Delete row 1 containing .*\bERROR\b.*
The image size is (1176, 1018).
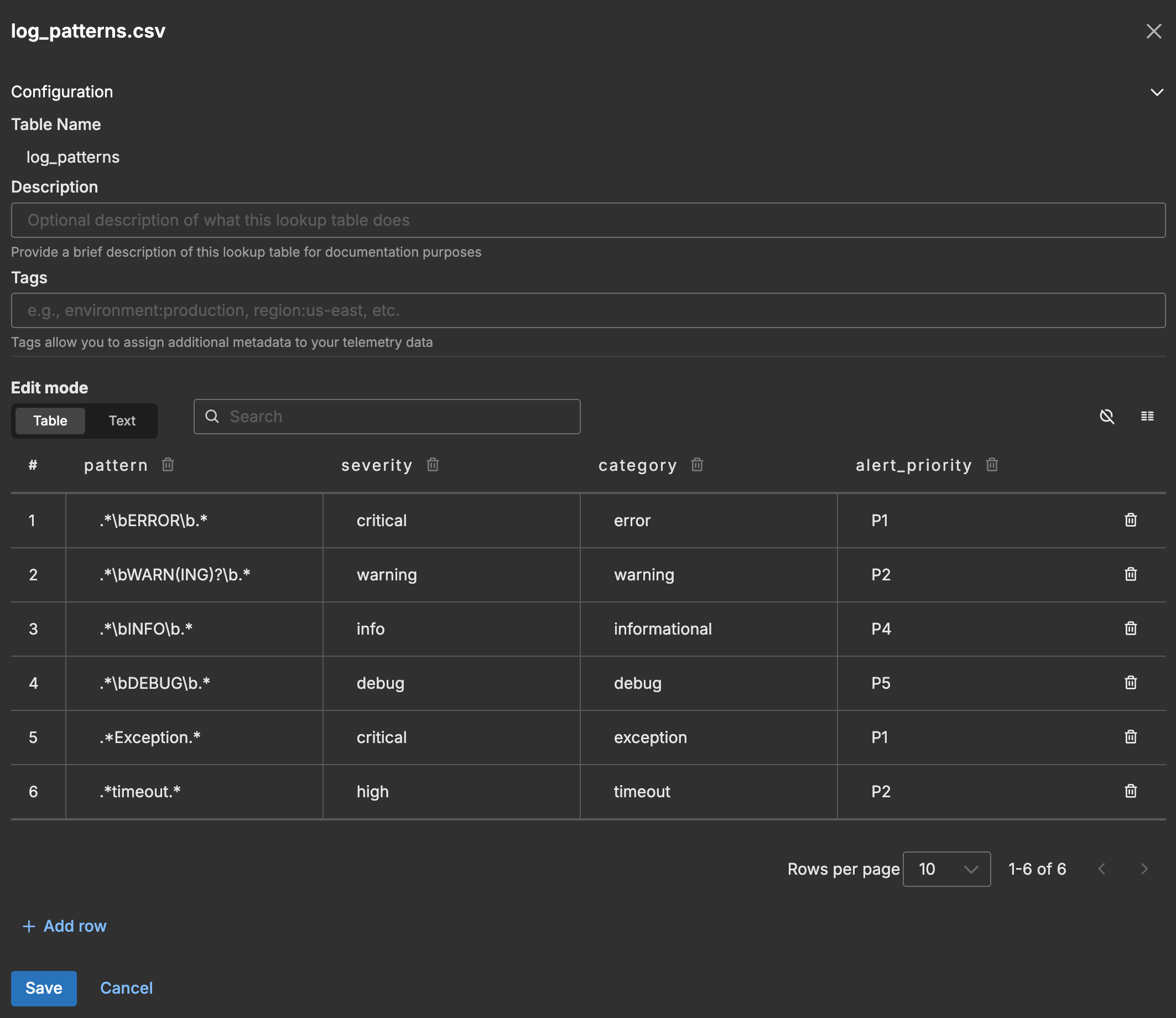tap(1131, 520)
